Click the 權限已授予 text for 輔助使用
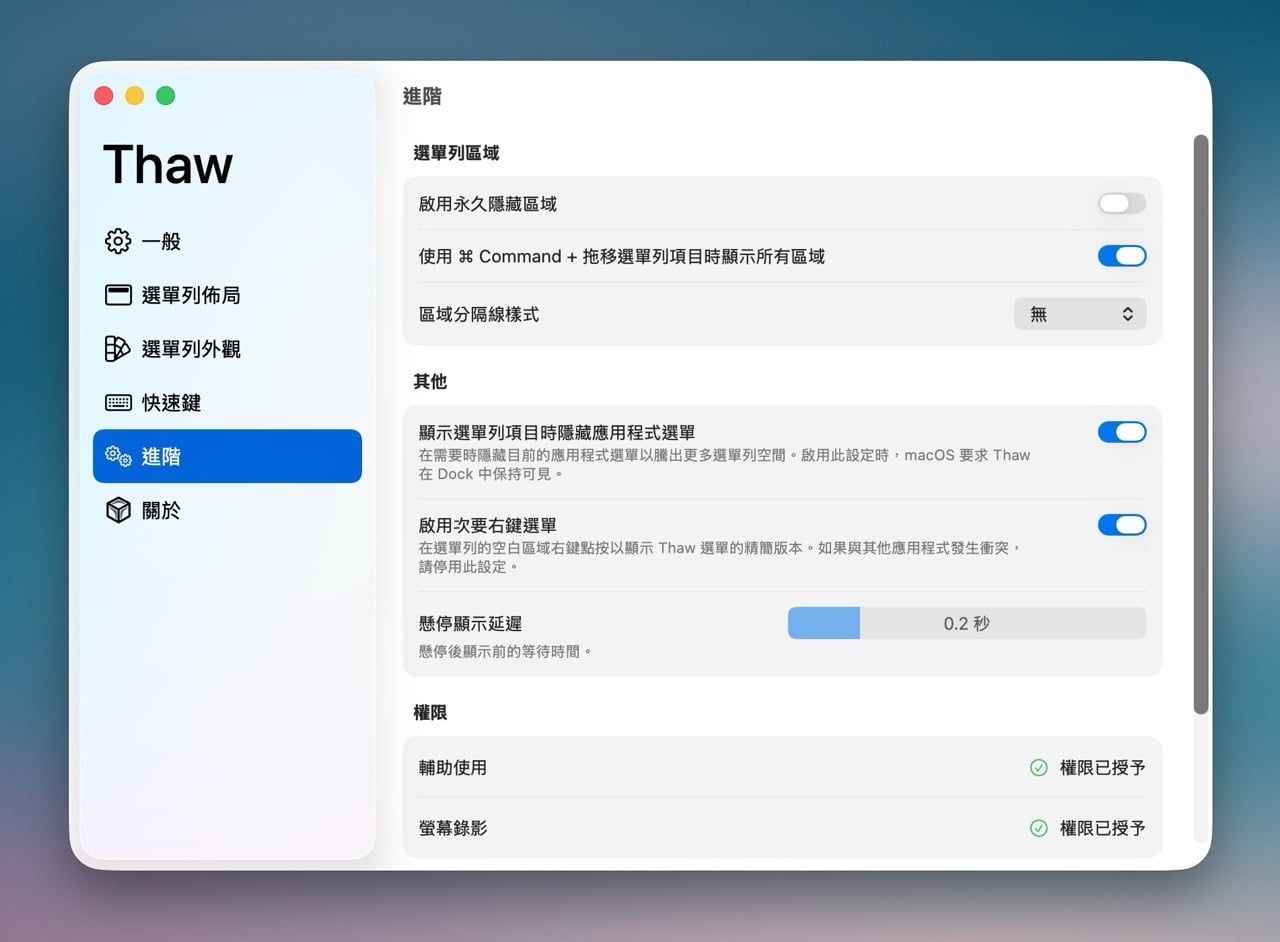Screen dimensions: 1280x942 tap(1102, 768)
